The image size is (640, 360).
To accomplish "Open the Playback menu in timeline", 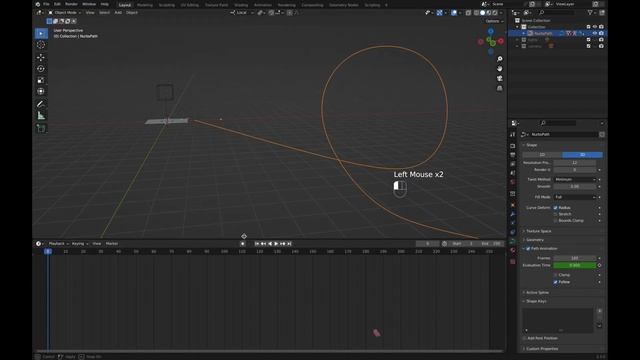I will click(58, 244).
